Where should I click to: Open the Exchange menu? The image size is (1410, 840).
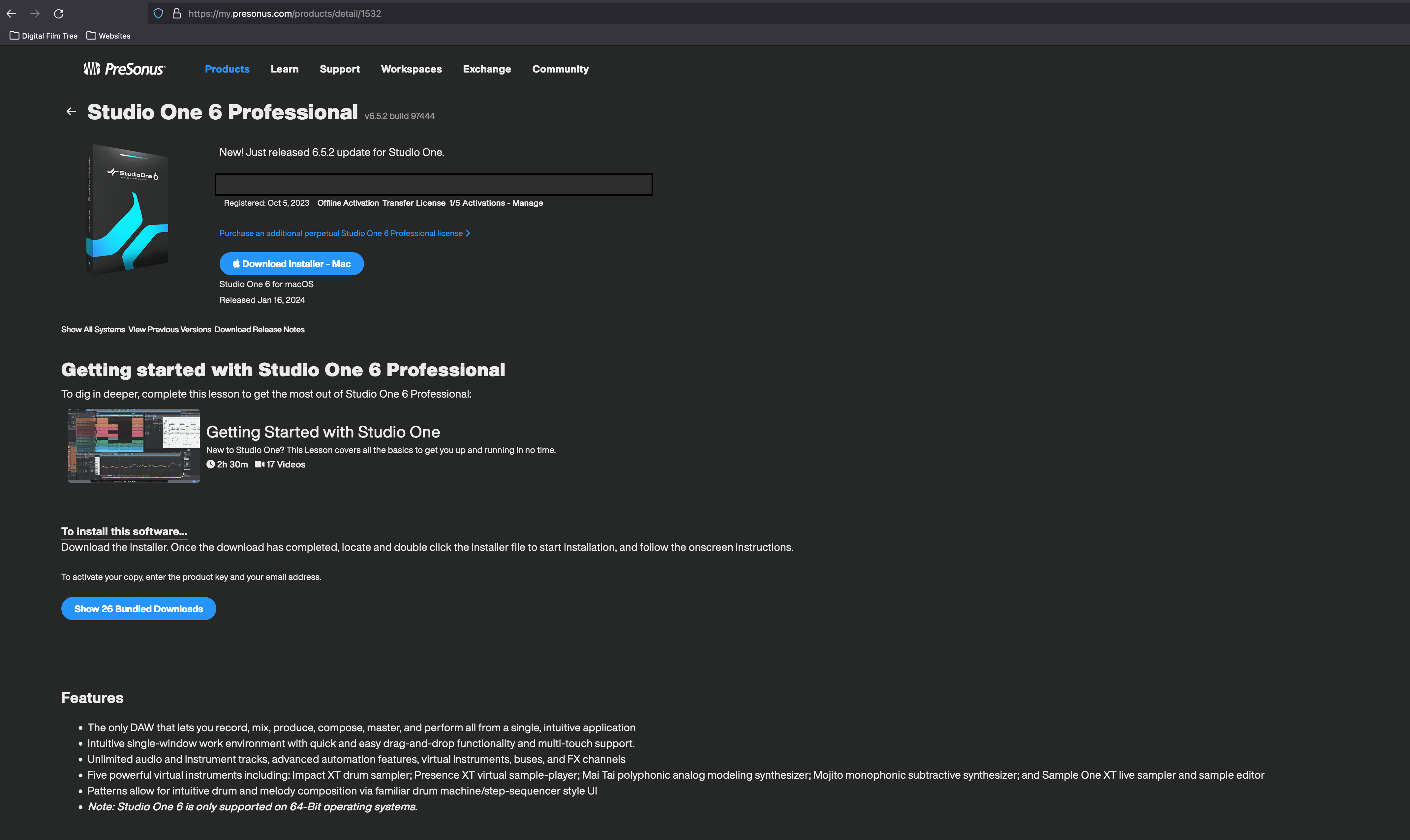tap(487, 69)
